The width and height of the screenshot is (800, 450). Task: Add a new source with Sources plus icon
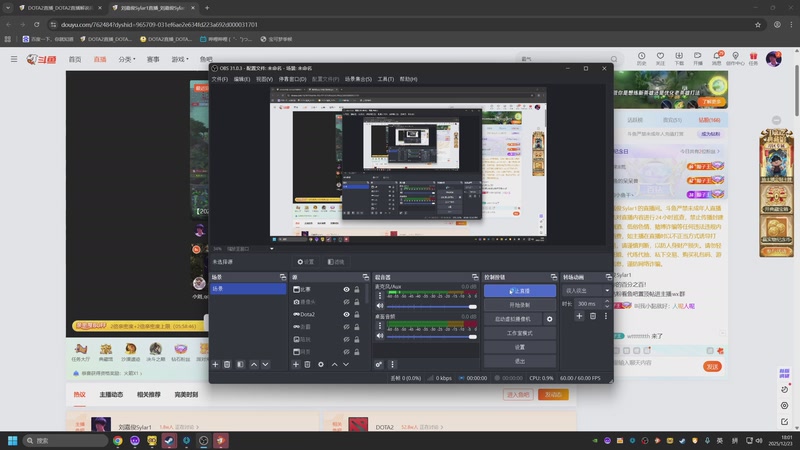(295, 364)
